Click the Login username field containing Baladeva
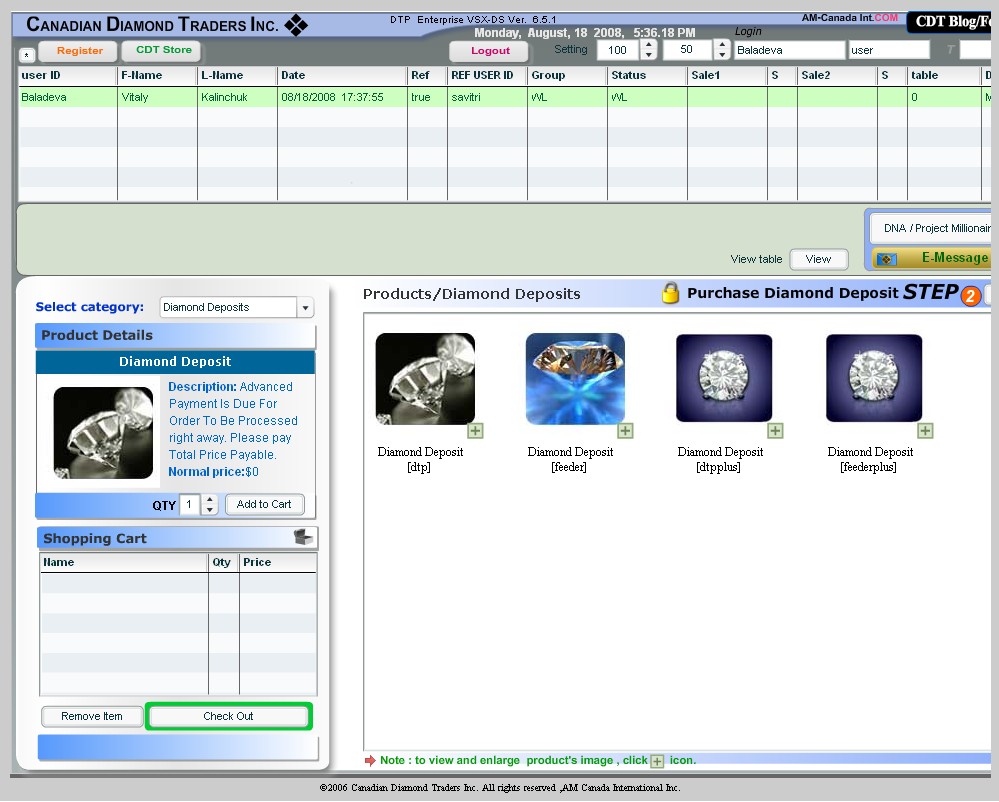The height and width of the screenshot is (802, 999). 790,50
